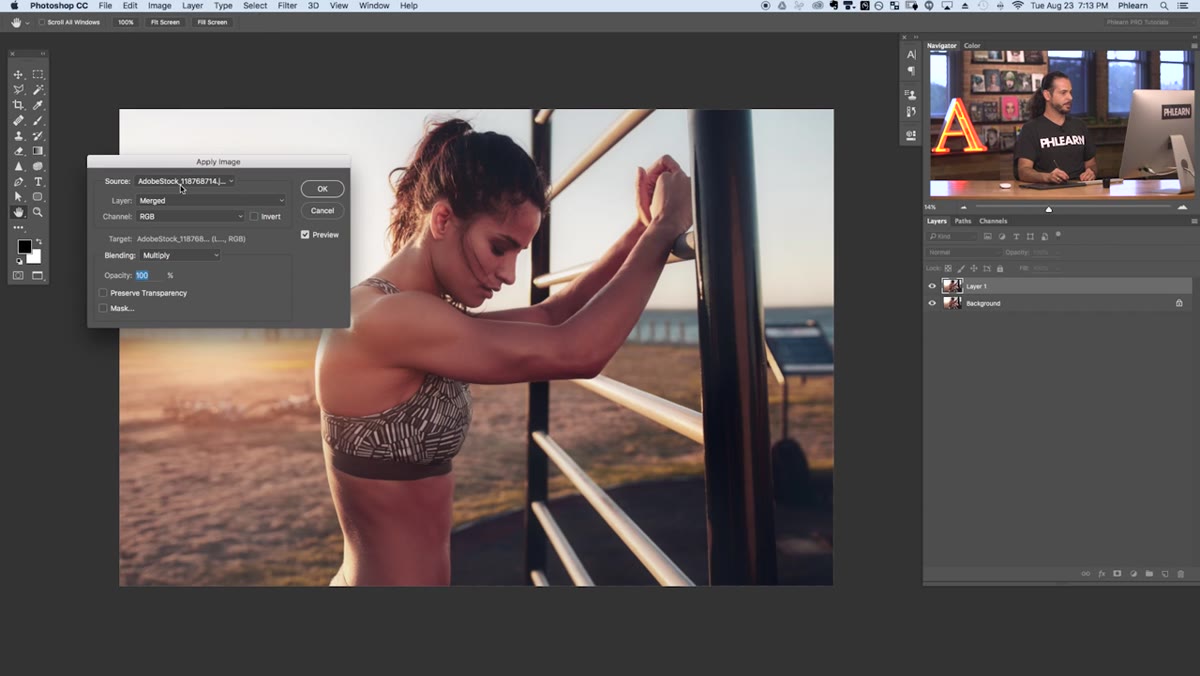Open the Filter menu
The image size is (1200, 676).
pyautogui.click(x=287, y=6)
